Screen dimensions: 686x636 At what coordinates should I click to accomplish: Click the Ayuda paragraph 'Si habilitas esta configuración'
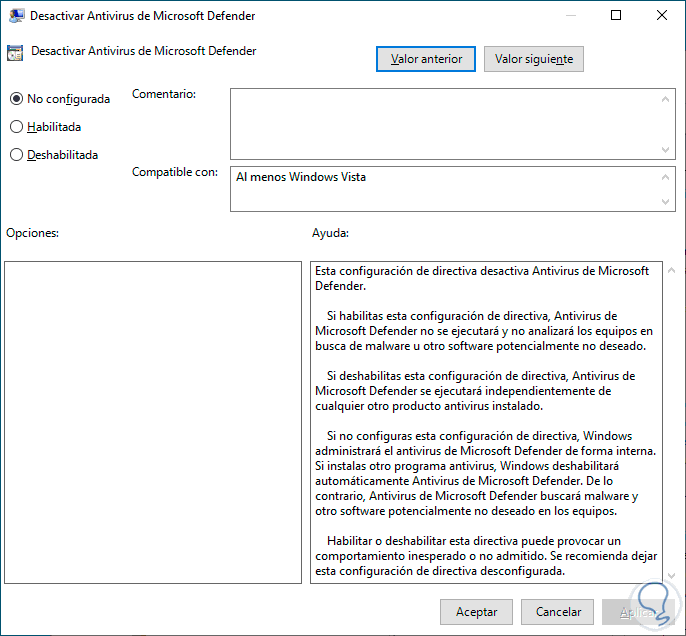pyautogui.click(x=484, y=331)
